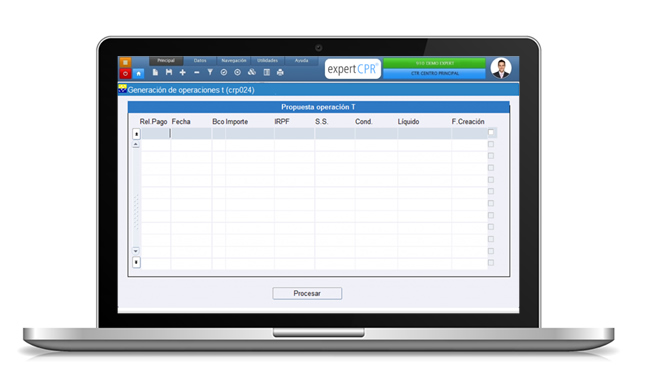
Task: Click the Procesar button
Action: [x=307, y=293]
